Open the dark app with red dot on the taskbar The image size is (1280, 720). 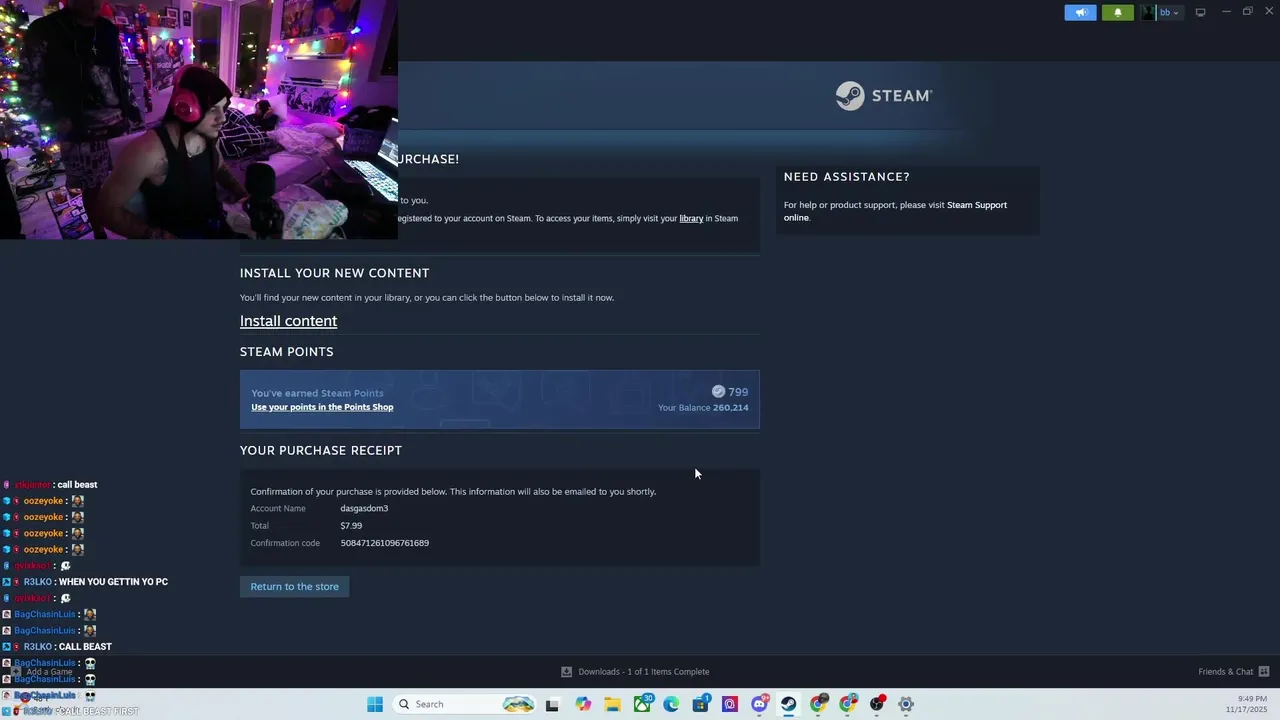[x=877, y=704]
